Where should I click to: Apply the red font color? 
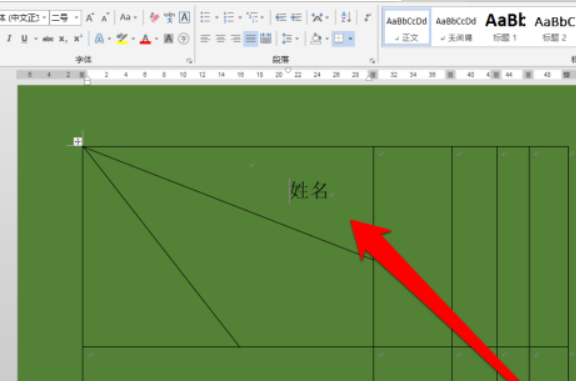click(145, 39)
